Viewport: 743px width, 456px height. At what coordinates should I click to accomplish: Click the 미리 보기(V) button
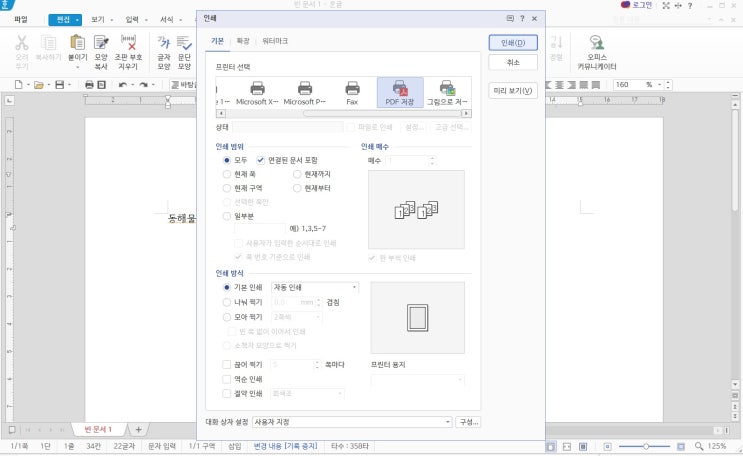point(513,91)
